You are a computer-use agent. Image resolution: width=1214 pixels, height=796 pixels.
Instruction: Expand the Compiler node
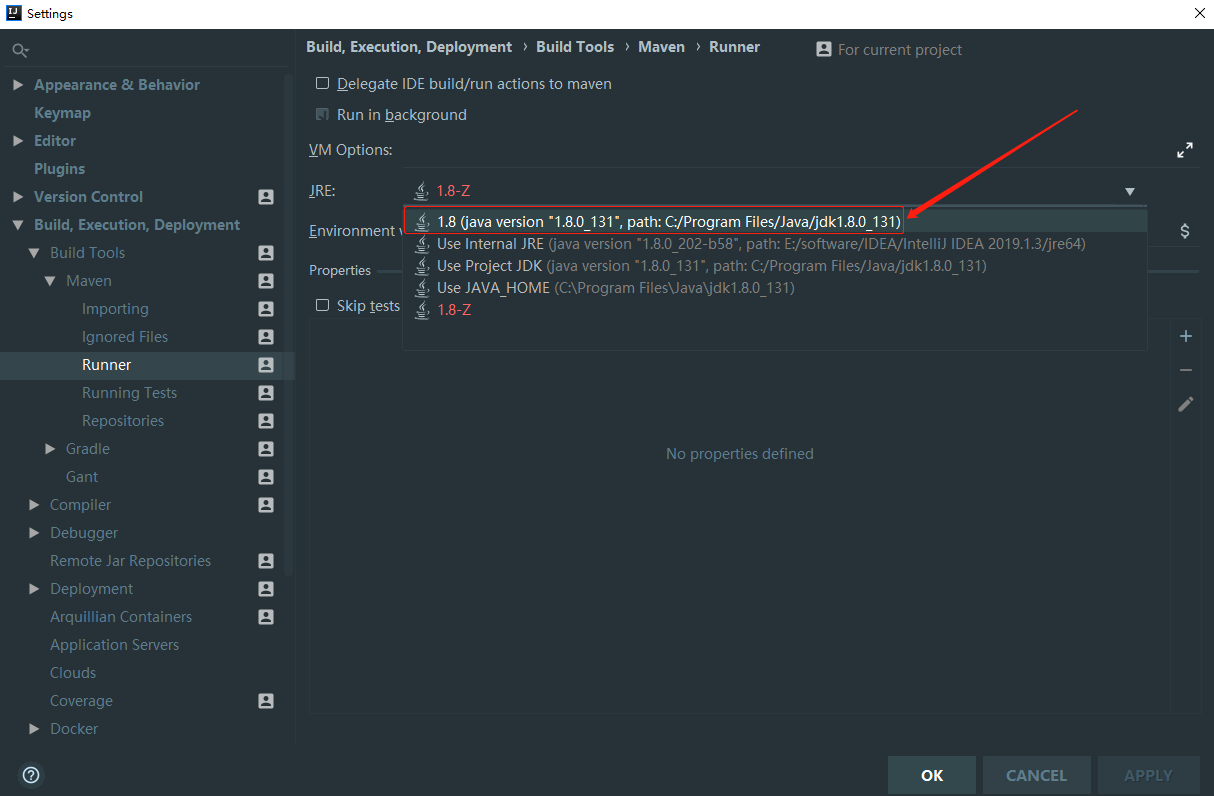click(x=34, y=505)
